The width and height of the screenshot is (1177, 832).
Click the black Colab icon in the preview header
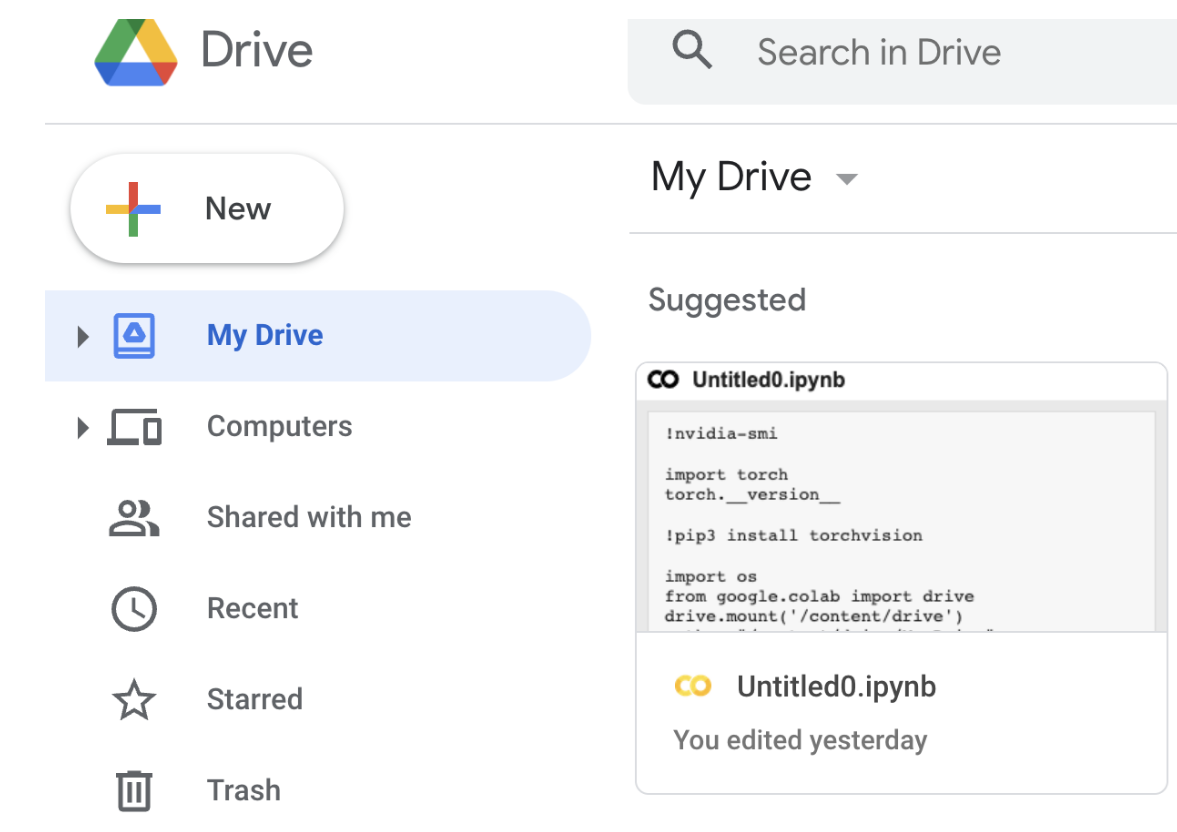663,380
